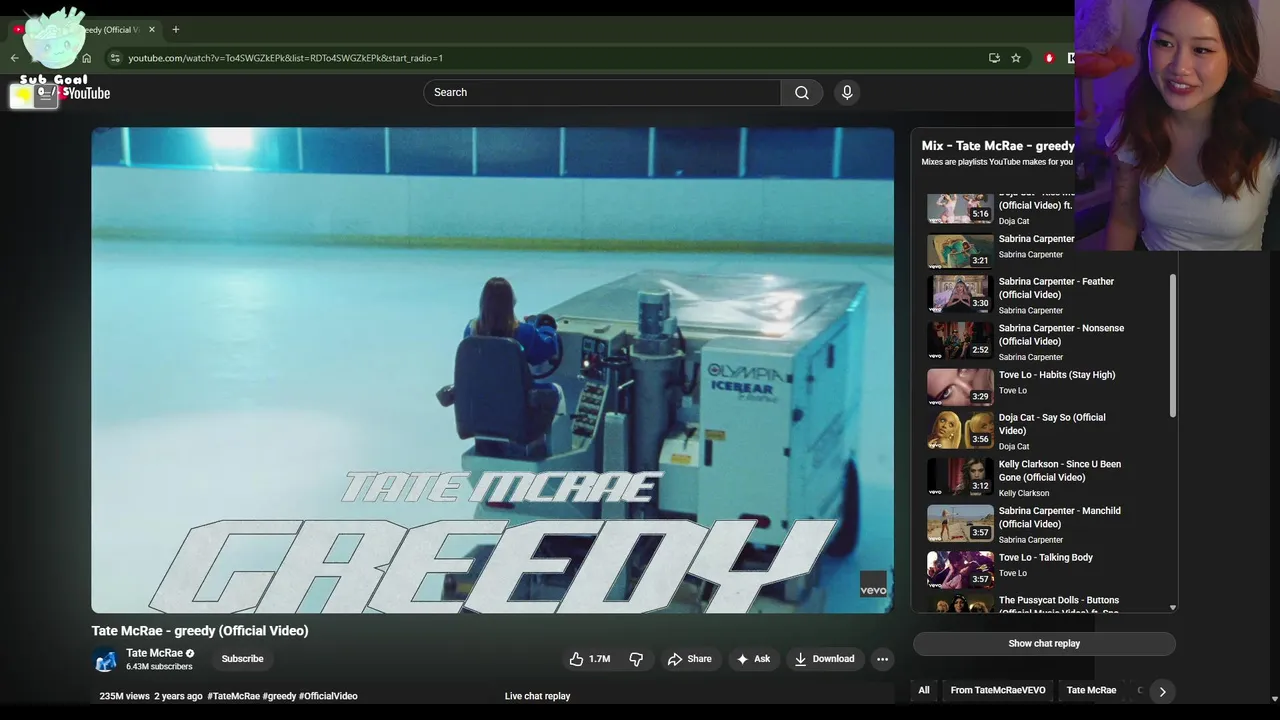Viewport: 1280px width, 720px height.
Task: Click the magnifying glass search button
Action: 802,92
